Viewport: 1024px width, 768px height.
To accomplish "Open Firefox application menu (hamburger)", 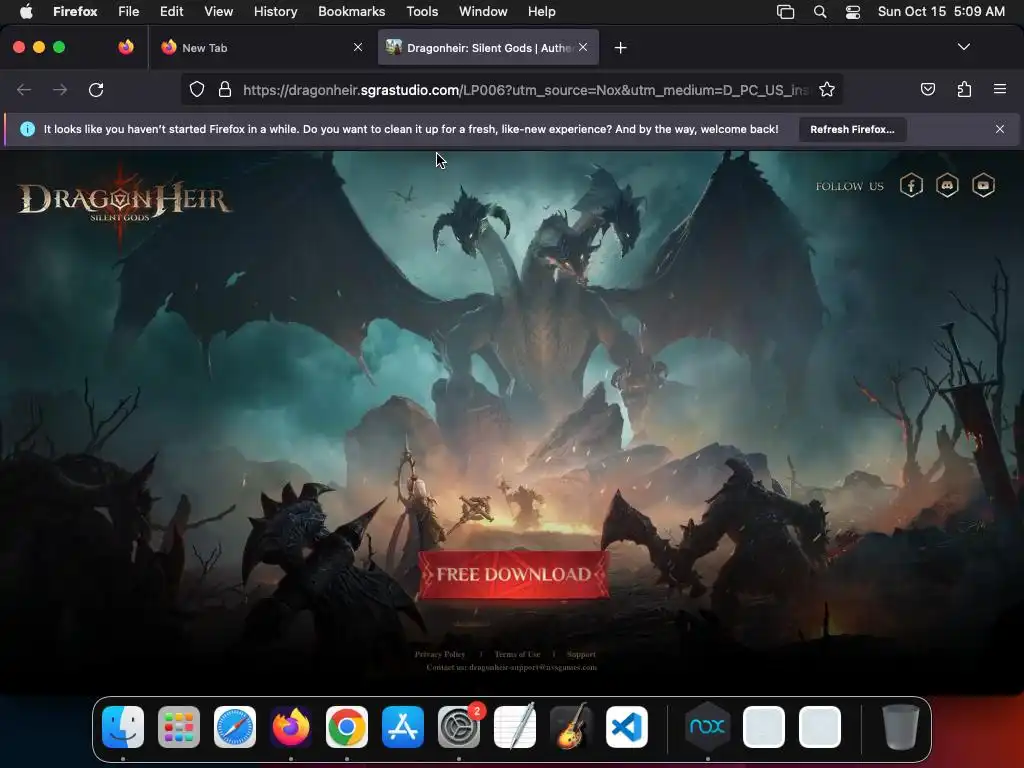I will point(1000,89).
